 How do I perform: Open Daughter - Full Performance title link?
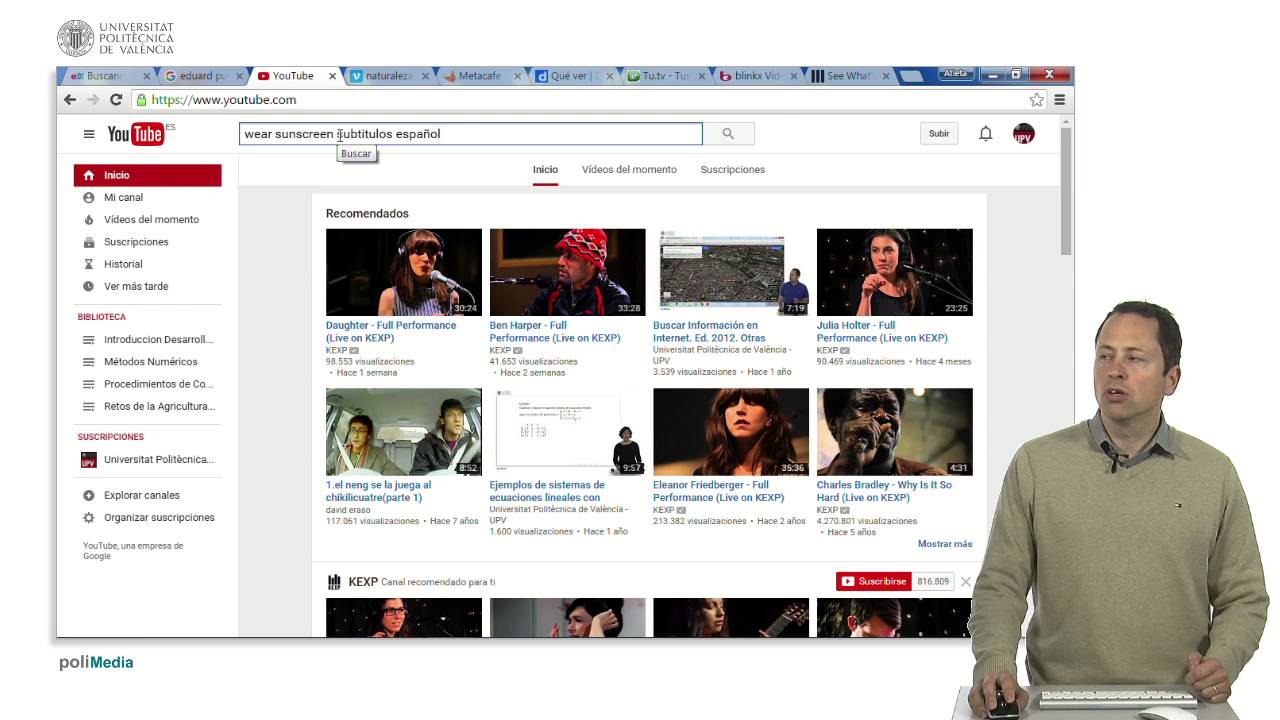[x=391, y=332]
